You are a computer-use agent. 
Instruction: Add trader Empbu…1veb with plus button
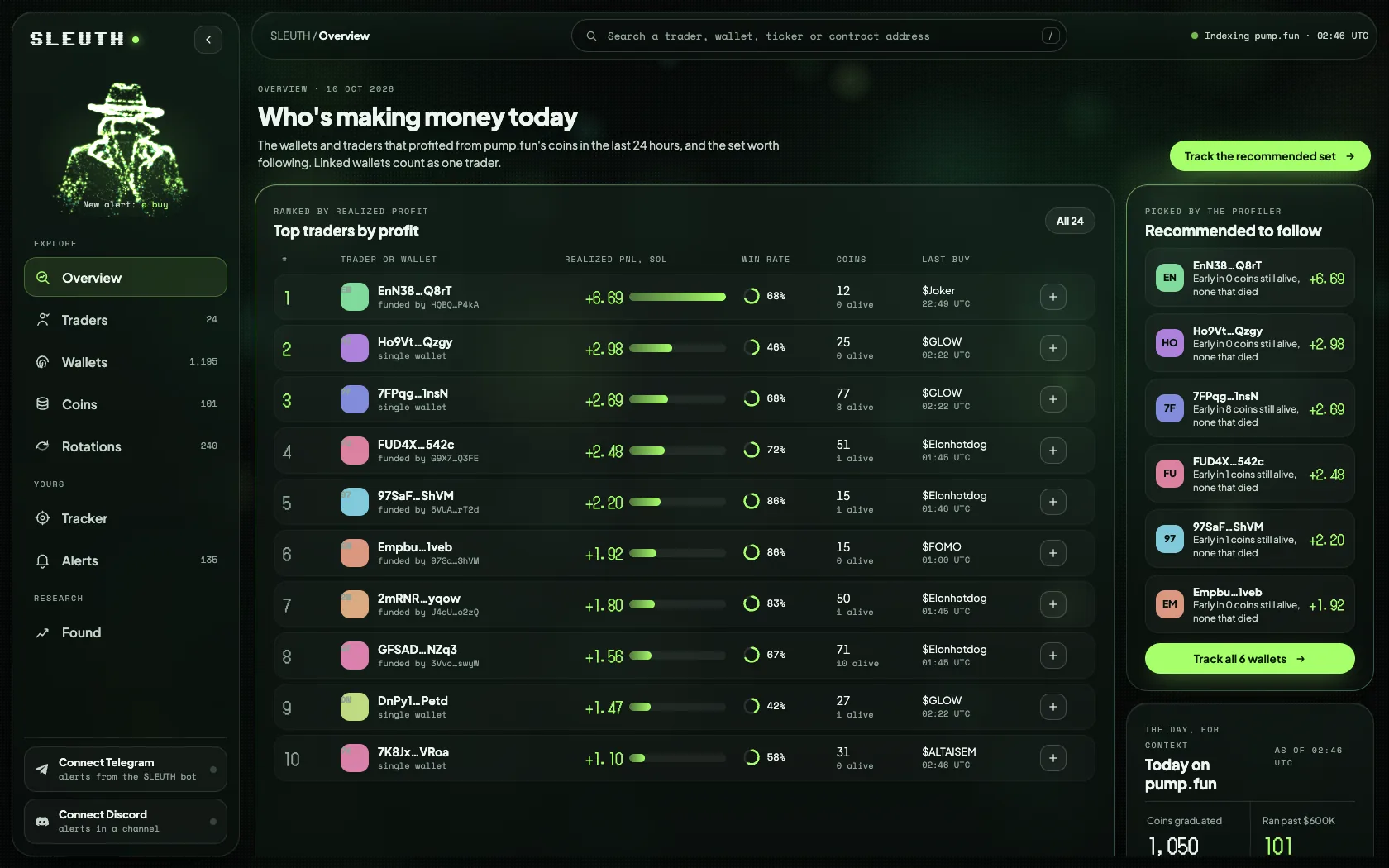point(1053,553)
